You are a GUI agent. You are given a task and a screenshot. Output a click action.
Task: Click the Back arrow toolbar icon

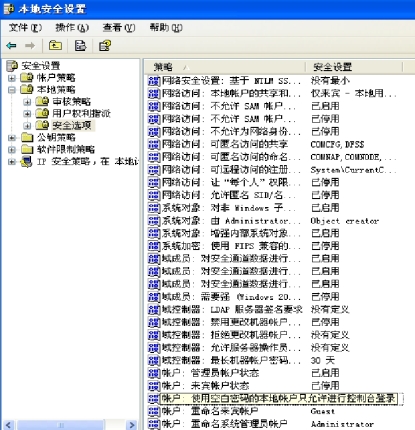pyautogui.click(x=12, y=45)
